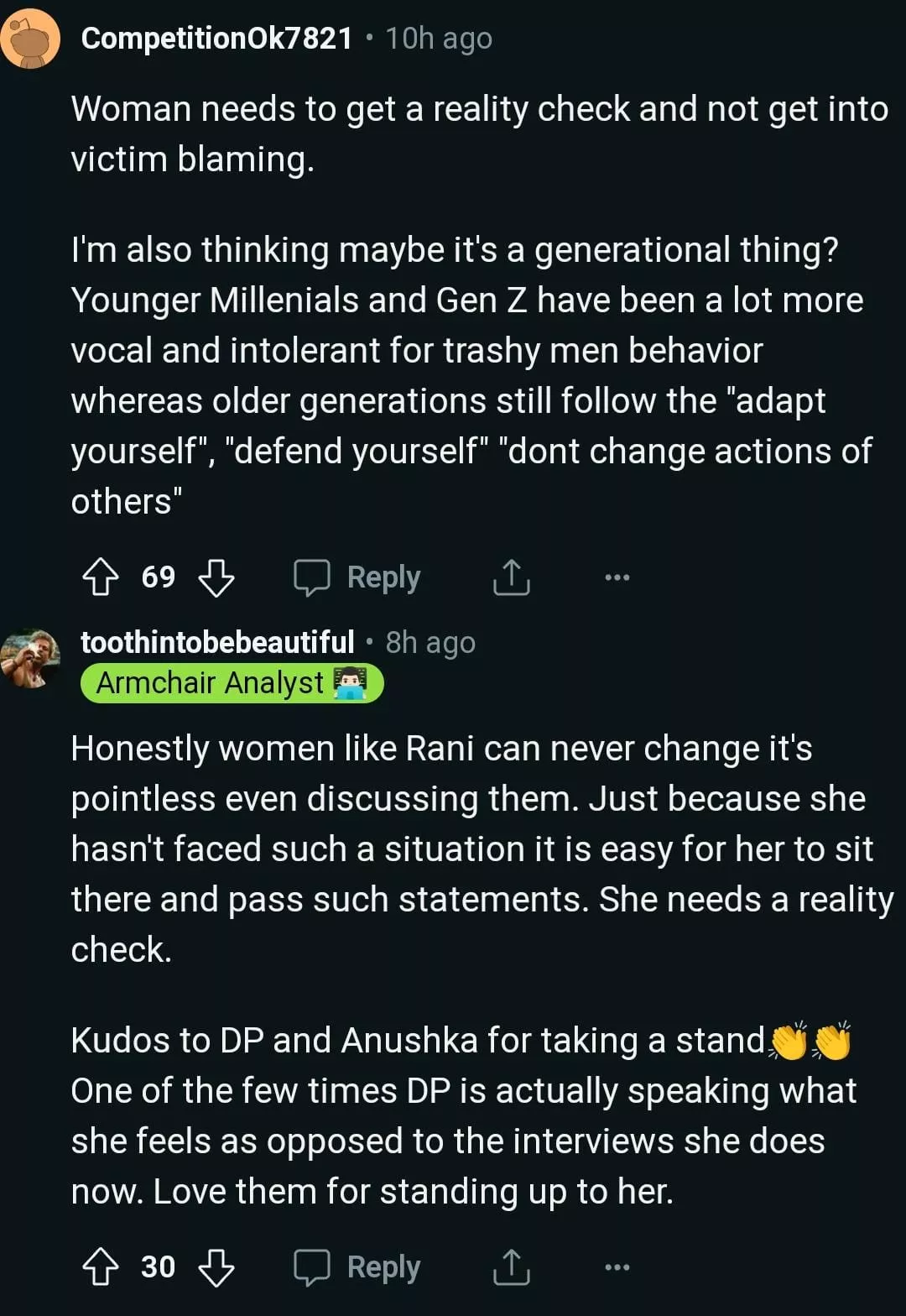The width and height of the screenshot is (906, 1316).
Task: Select the Armchair Analyst flair badge
Action: point(232,683)
